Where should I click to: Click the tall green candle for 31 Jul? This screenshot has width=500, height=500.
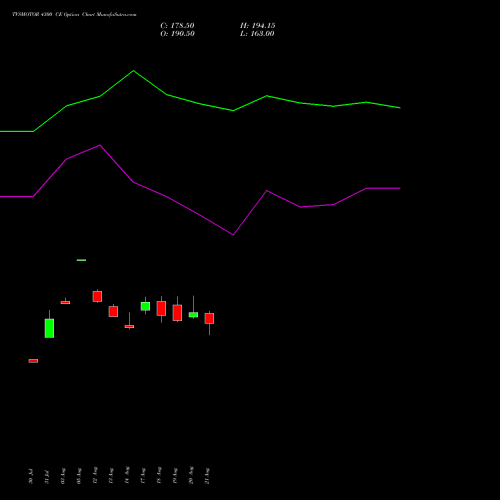[x=49, y=328]
